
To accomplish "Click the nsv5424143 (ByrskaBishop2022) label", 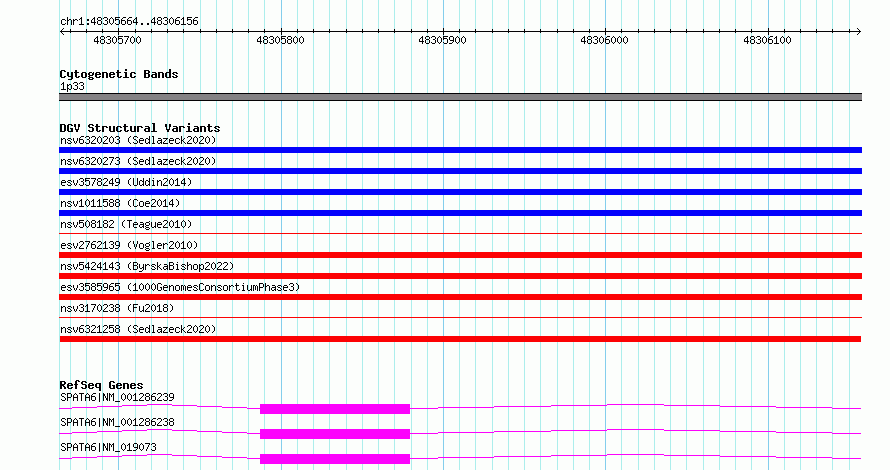I will click(147, 266).
